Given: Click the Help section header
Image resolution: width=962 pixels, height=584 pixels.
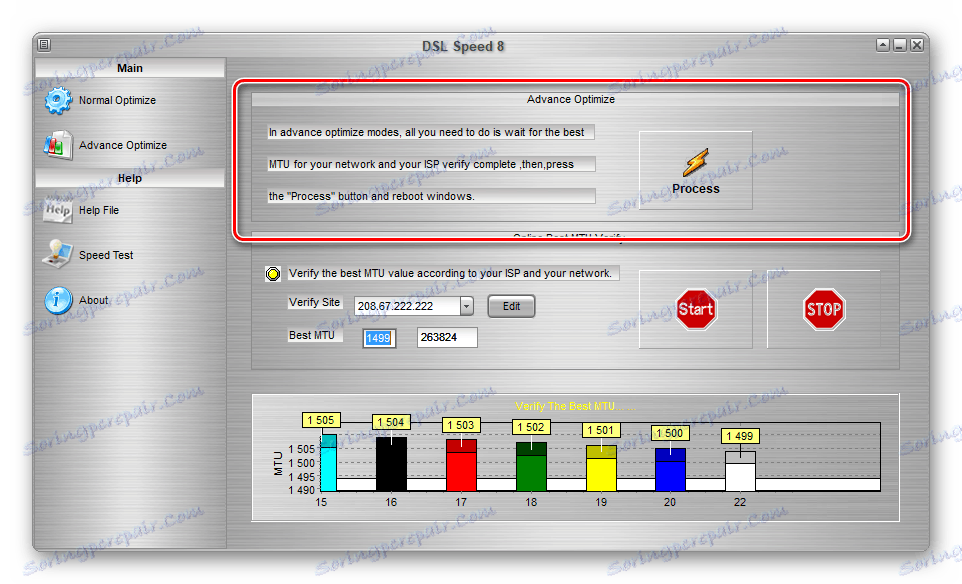Looking at the screenshot, I should 130,178.
